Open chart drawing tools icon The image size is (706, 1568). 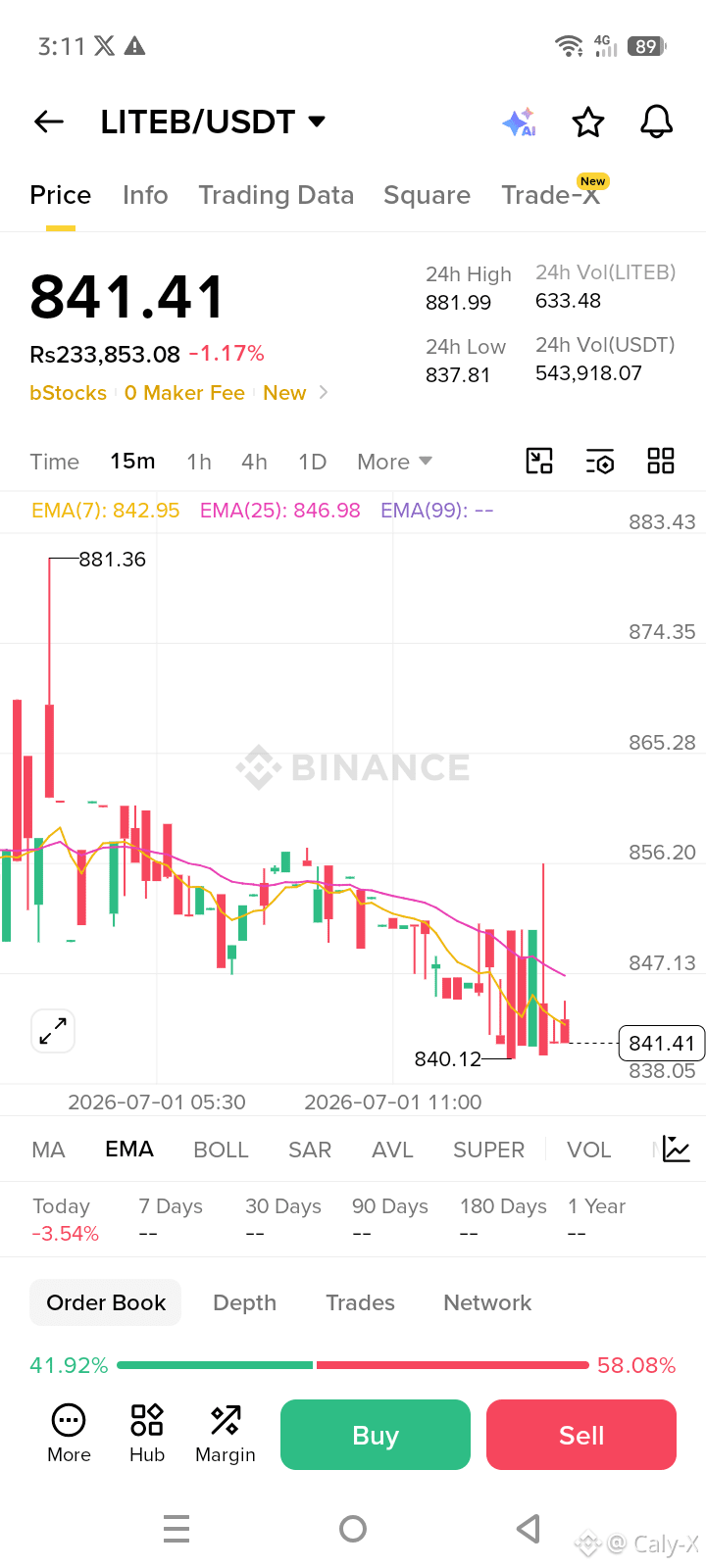pyautogui.click(x=539, y=461)
